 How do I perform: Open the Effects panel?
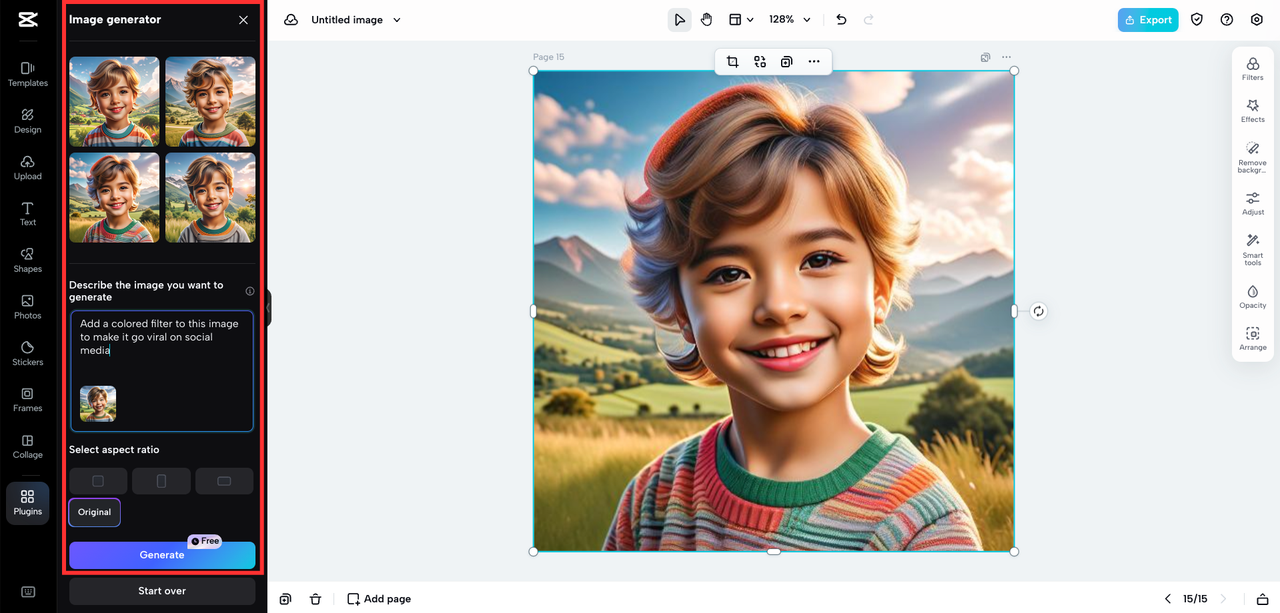(1252, 110)
